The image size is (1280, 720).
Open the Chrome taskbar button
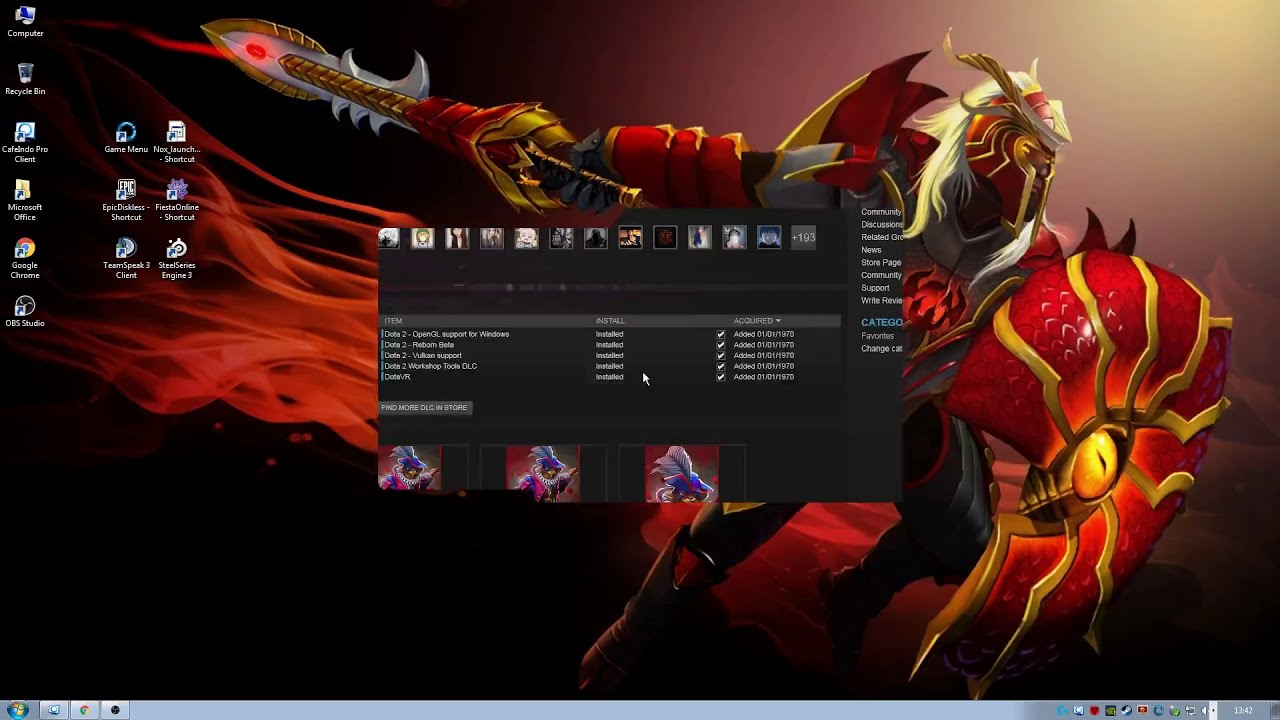point(84,710)
